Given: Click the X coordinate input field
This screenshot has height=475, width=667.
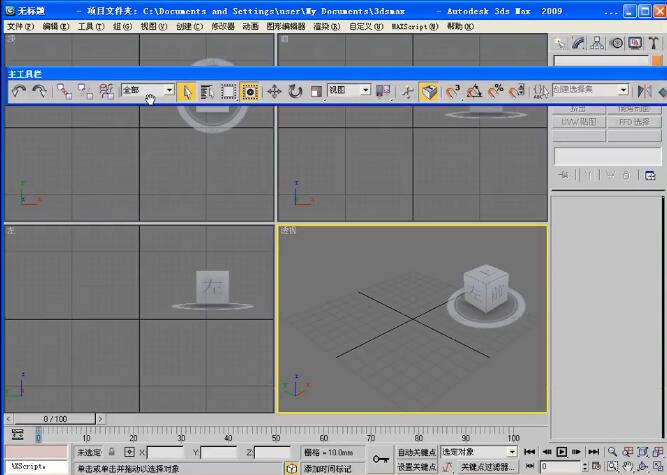Looking at the screenshot, I should click(165, 452).
